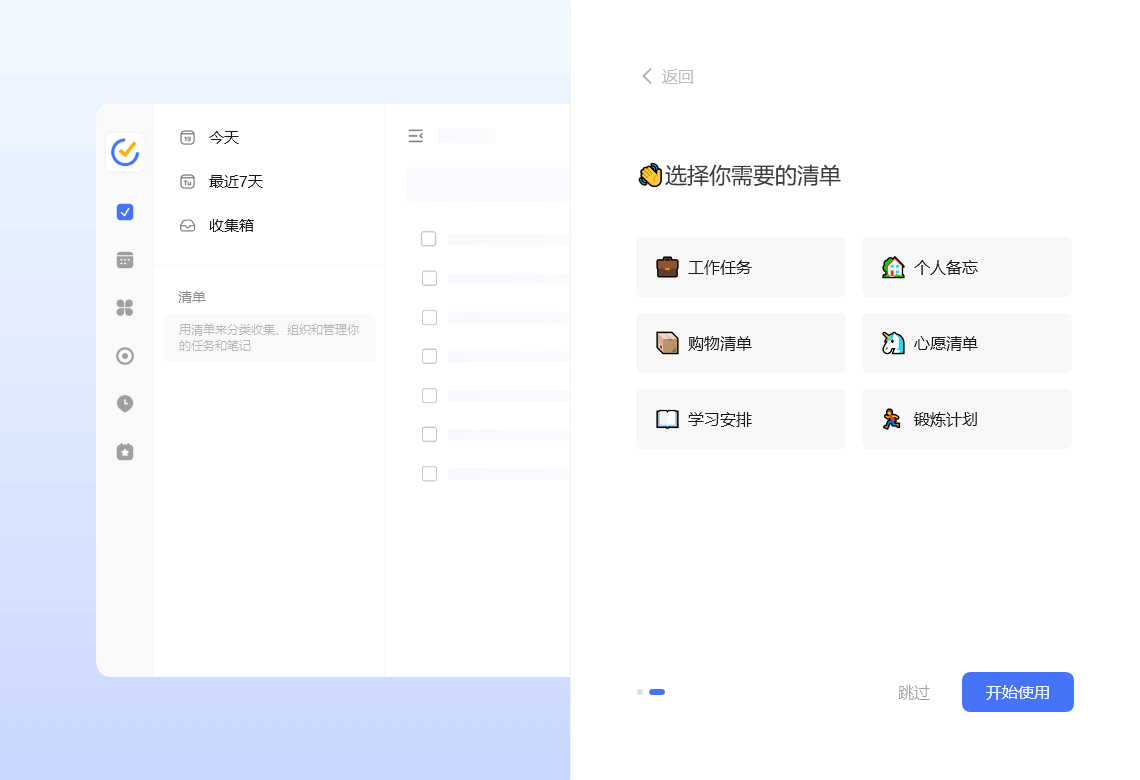Click the house icon on 个人备忘

[x=893, y=268]
